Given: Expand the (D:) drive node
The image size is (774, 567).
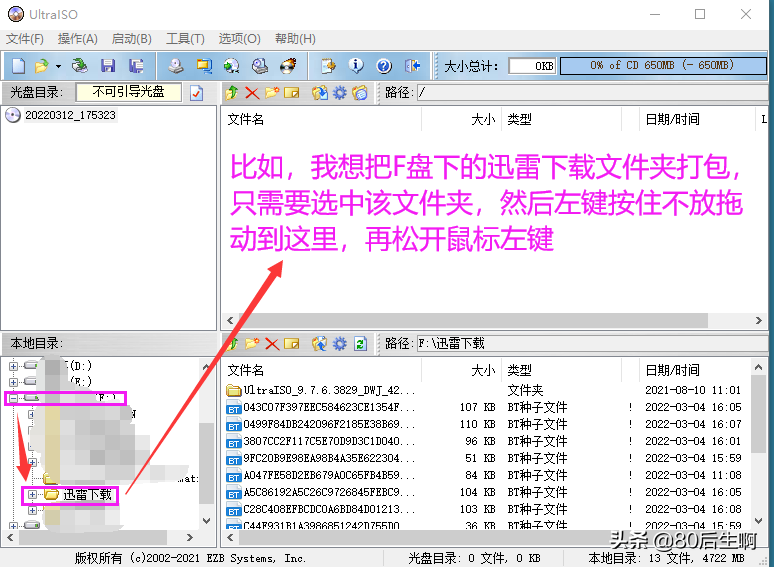Looking at the screenshot, I should (13, 366).
